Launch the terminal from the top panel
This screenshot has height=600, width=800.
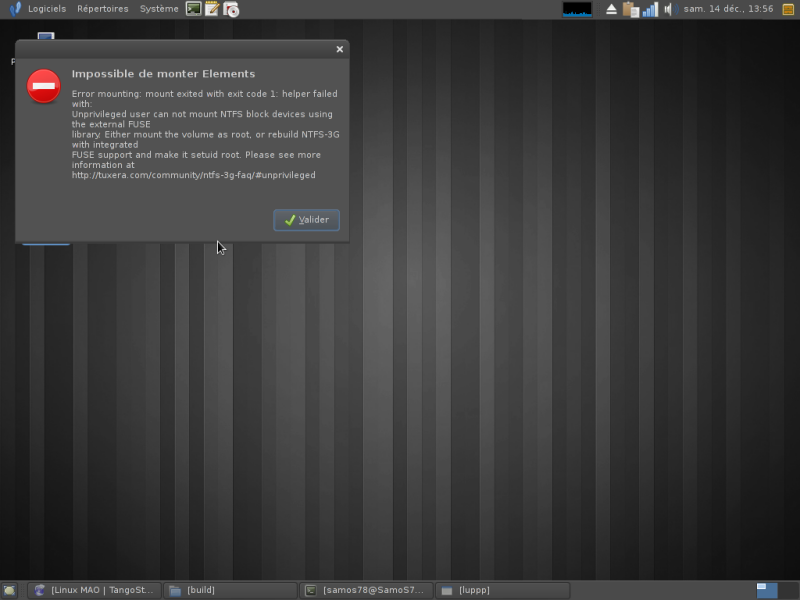(x=193, y=9)
